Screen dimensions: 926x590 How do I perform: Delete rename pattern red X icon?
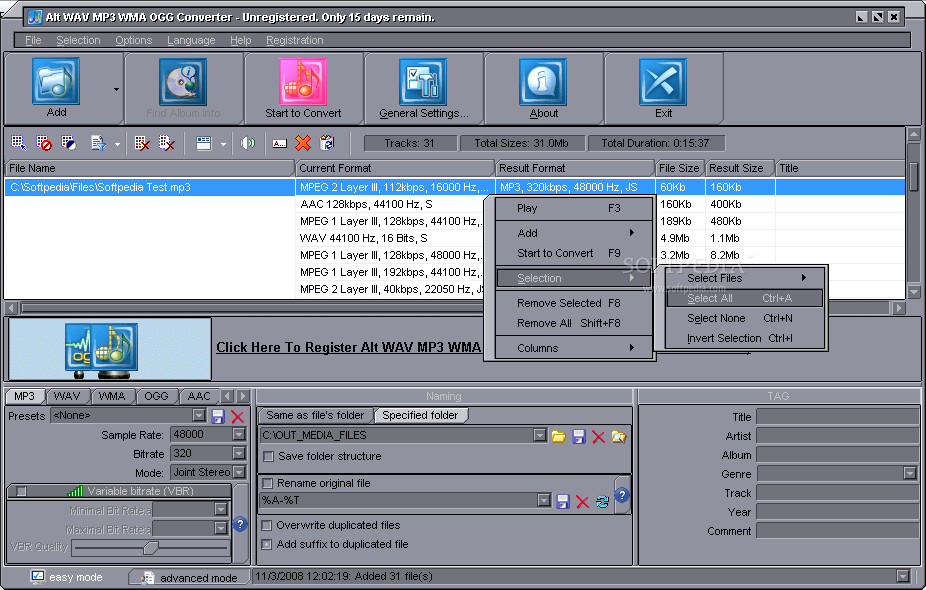[582, 501]
